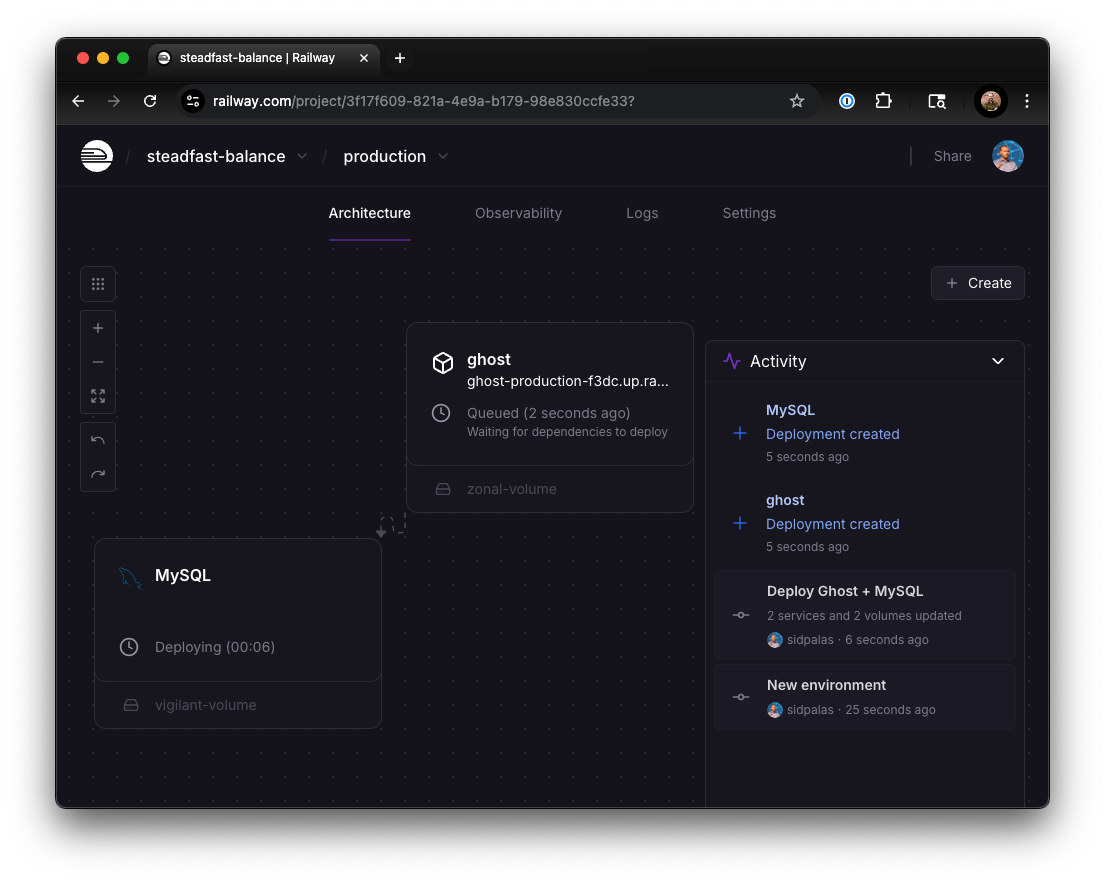
Task: Open the Logs tab
Action: tap(642, 213)
